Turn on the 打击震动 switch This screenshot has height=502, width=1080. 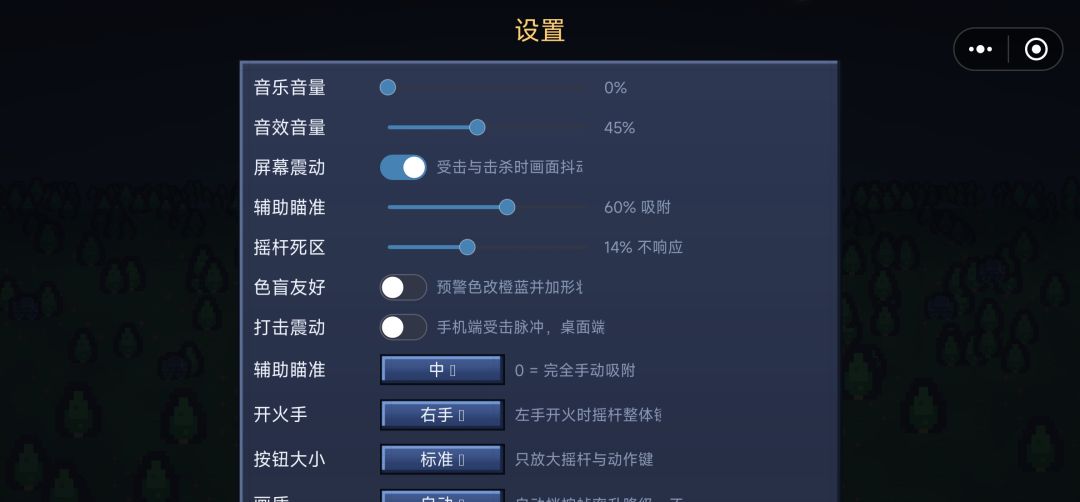point(403,327)
